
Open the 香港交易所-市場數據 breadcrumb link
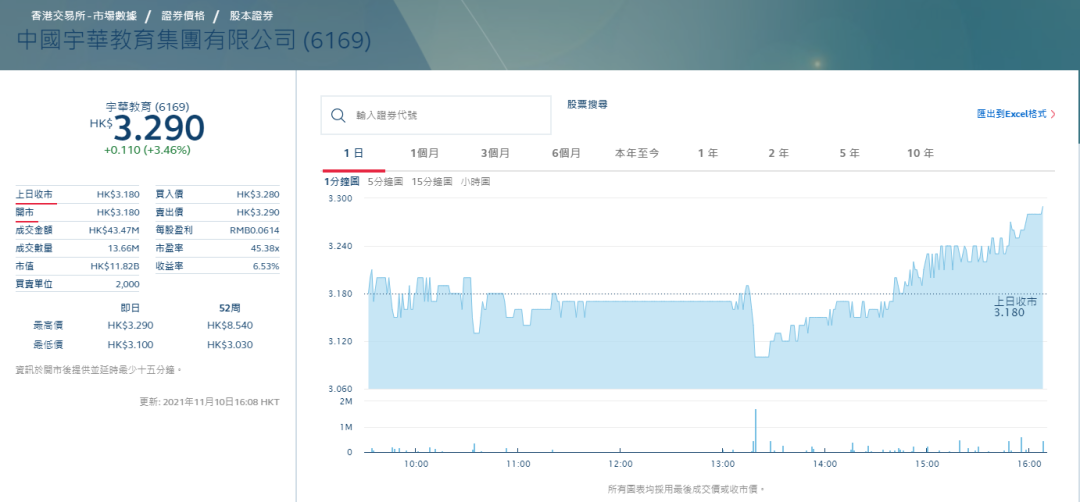(83, 14)
